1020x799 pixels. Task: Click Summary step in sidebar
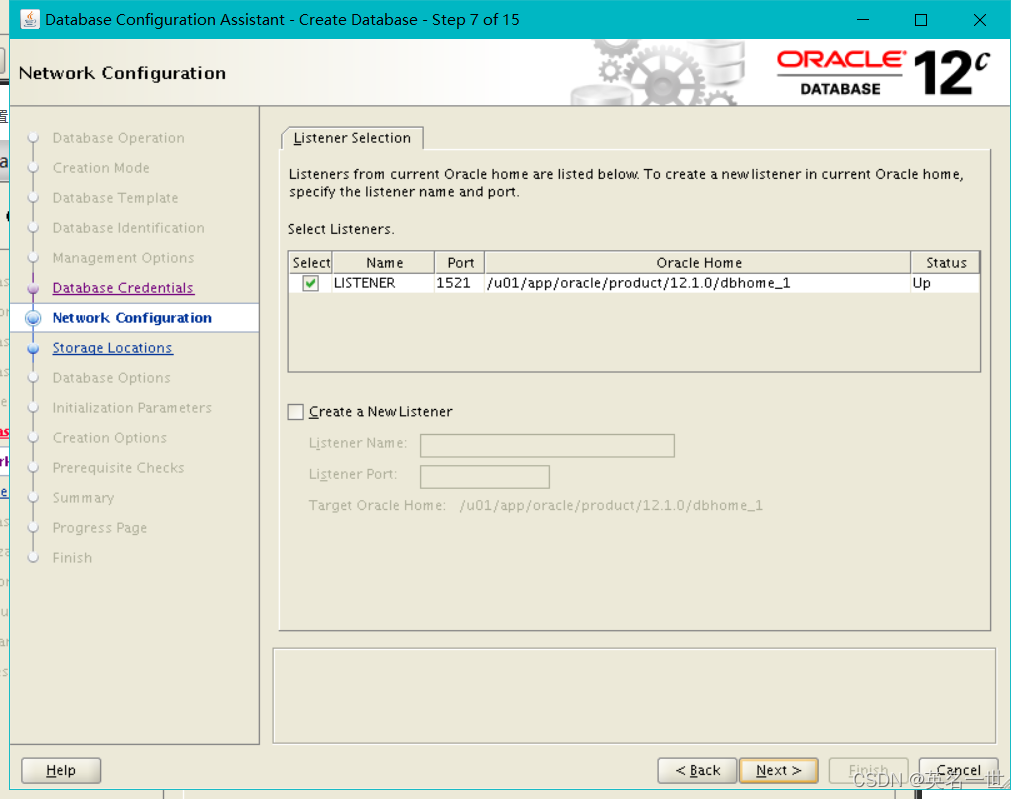[x=83, y=497]
